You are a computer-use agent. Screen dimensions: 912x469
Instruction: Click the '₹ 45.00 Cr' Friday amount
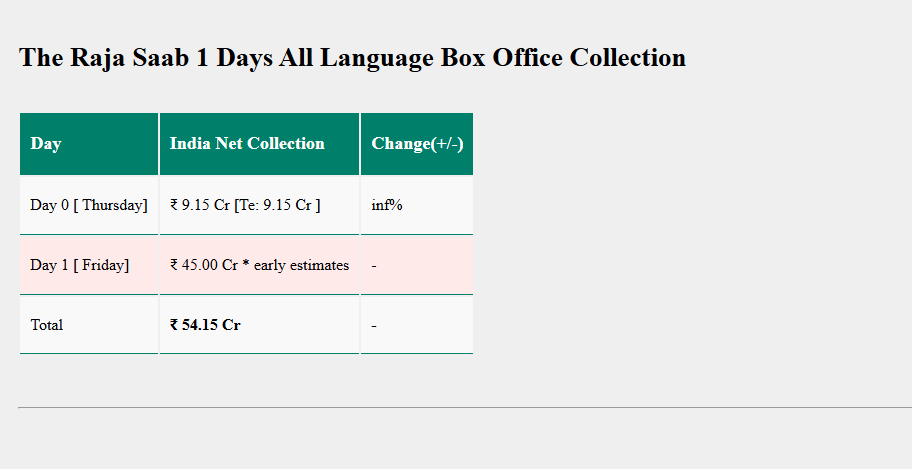coord(204,265)
